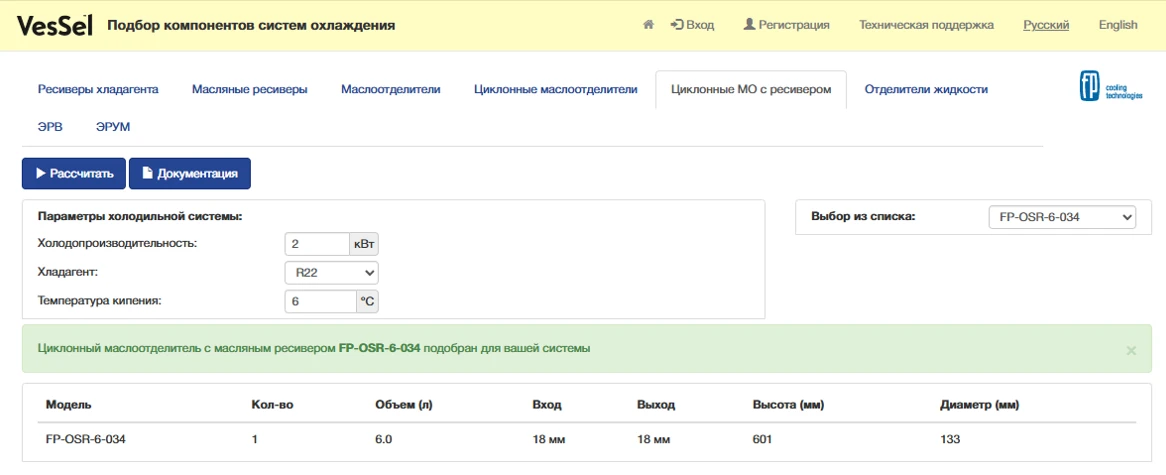Viewport: 1166px width, 475px height.
Task: Click the diameter value 133
Action: [950, 439]
